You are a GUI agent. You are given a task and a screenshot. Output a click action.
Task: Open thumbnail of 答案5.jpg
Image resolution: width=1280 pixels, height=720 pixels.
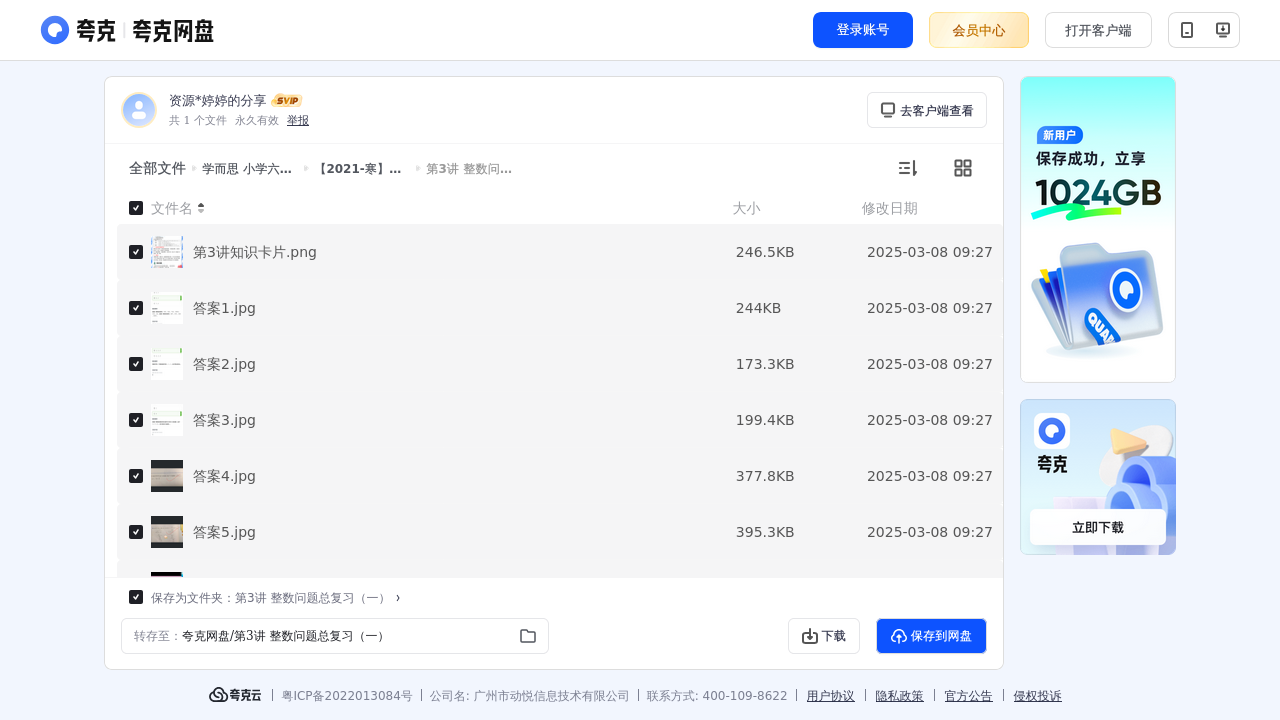coord(167,532)
